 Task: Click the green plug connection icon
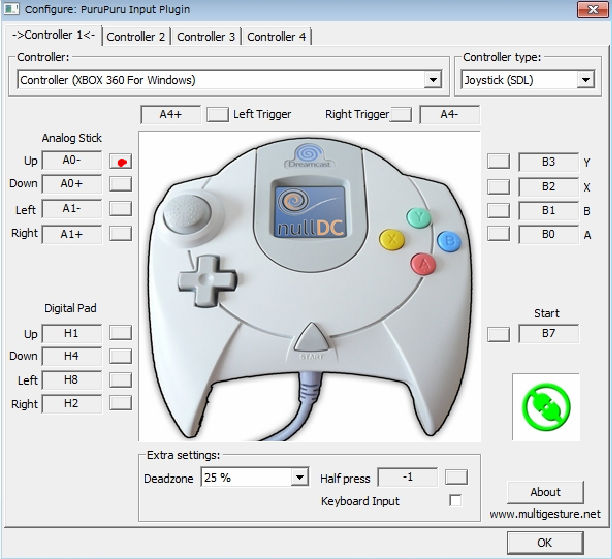(546, 407)
